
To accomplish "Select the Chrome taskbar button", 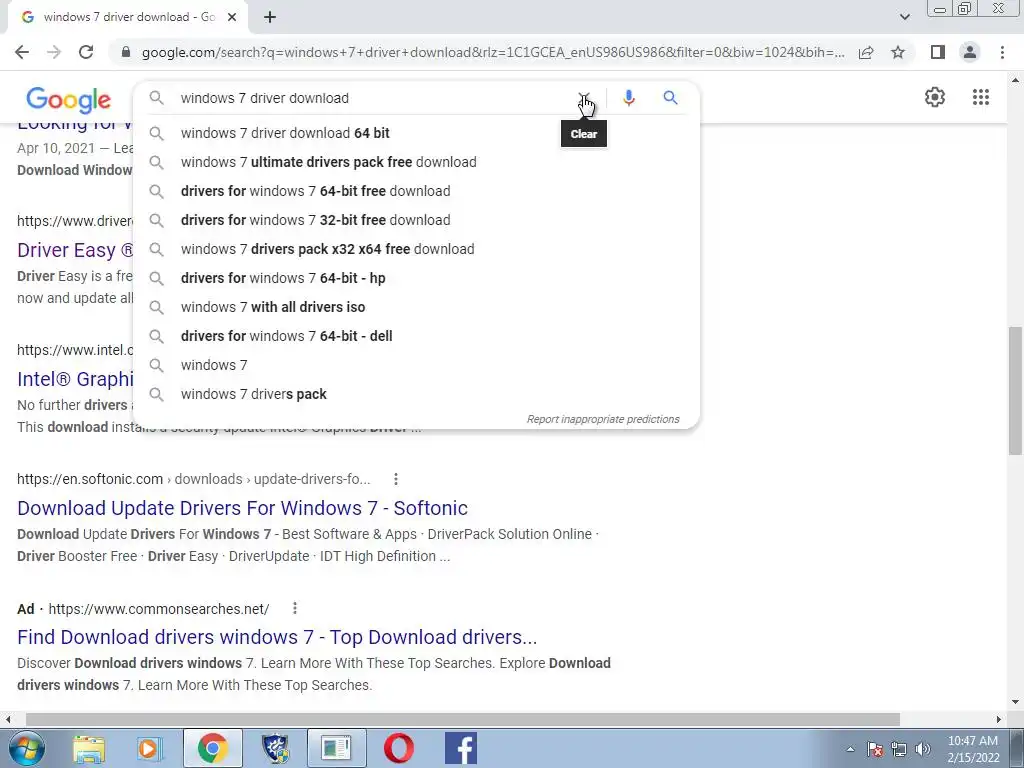I will 213,748.
